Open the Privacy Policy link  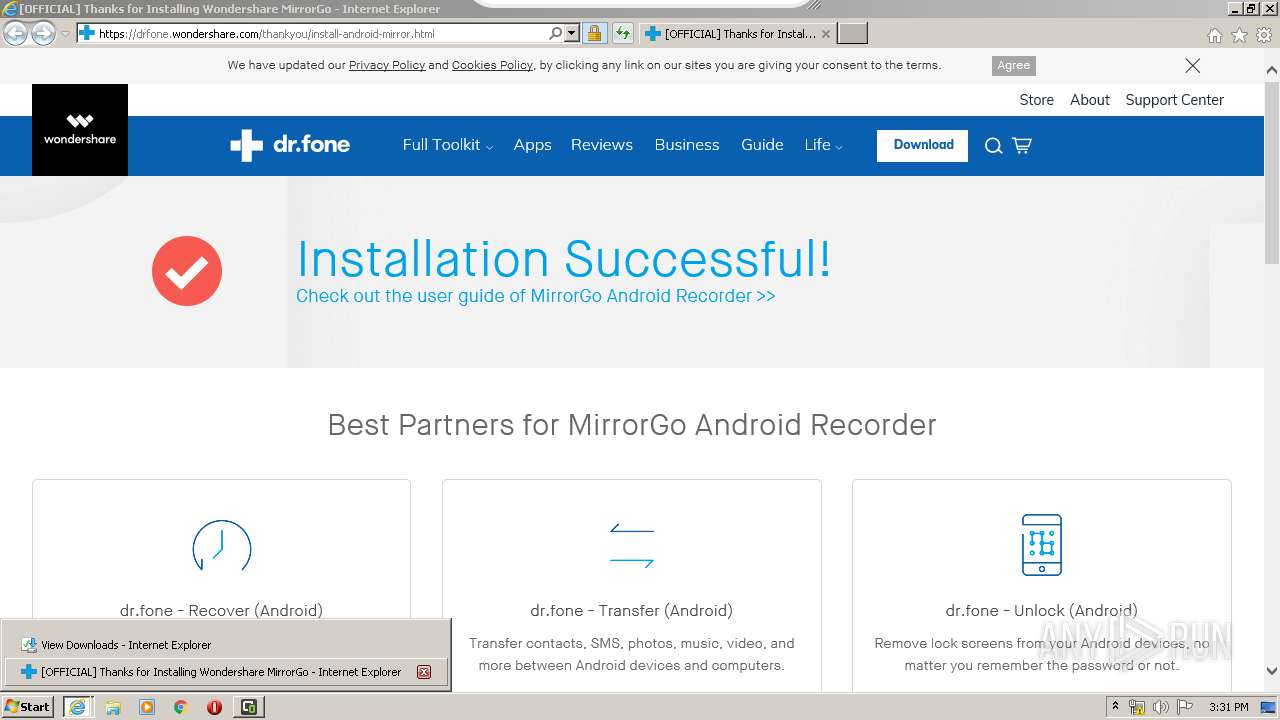click(x=387, y=66)
